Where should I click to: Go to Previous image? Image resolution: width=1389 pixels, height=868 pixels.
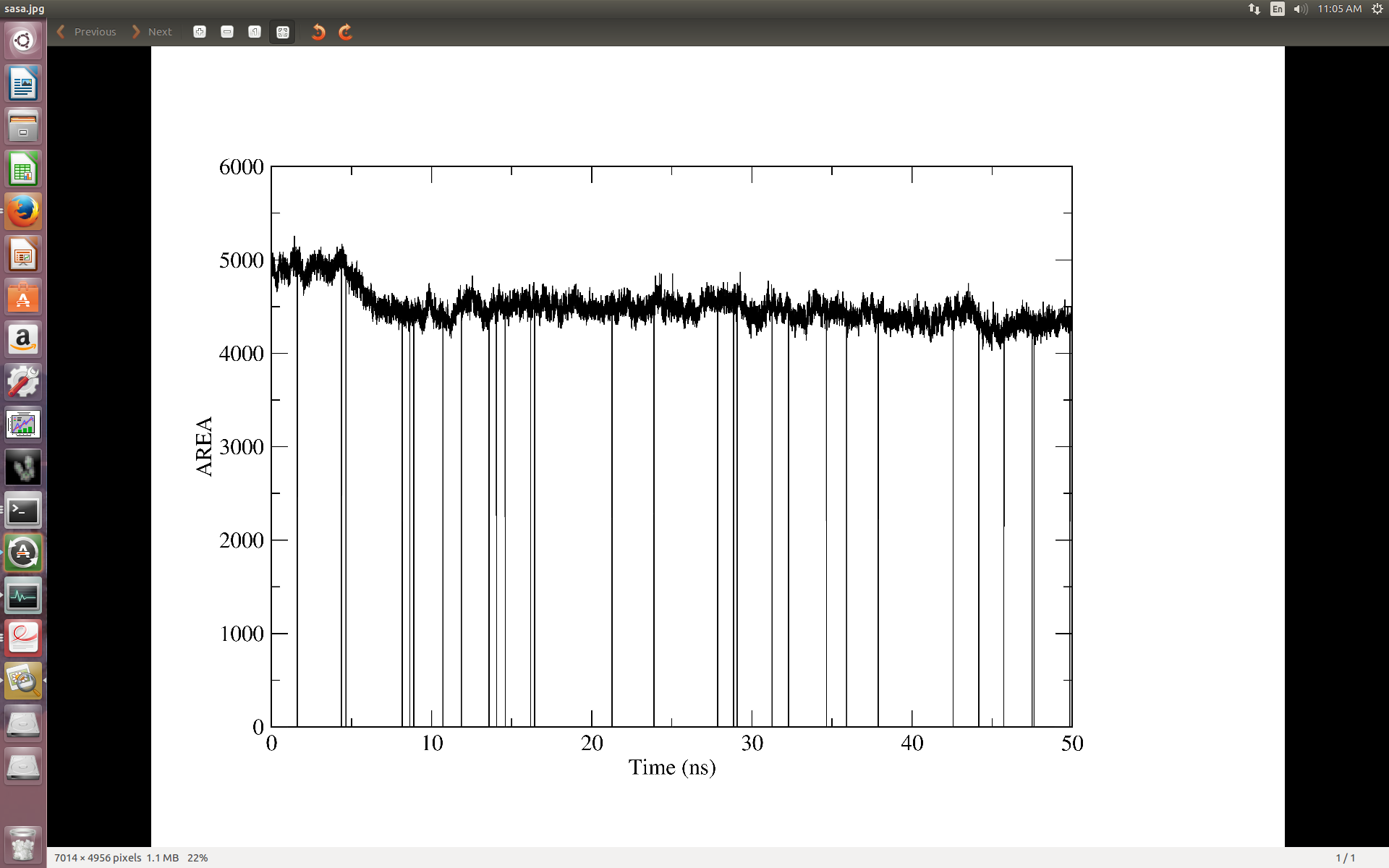(87, 32)
